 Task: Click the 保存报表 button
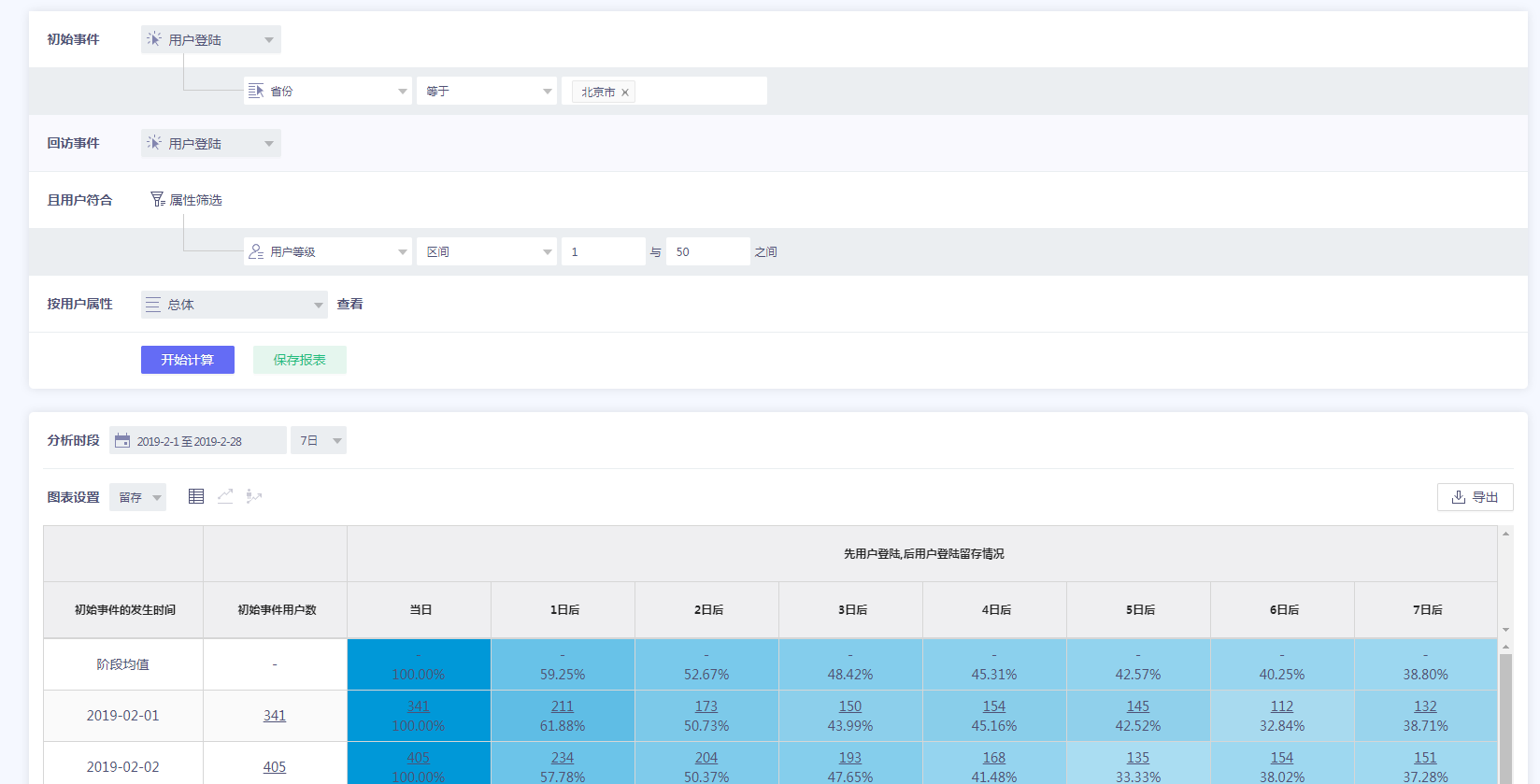pyautogui.click(x=299, y=360)
